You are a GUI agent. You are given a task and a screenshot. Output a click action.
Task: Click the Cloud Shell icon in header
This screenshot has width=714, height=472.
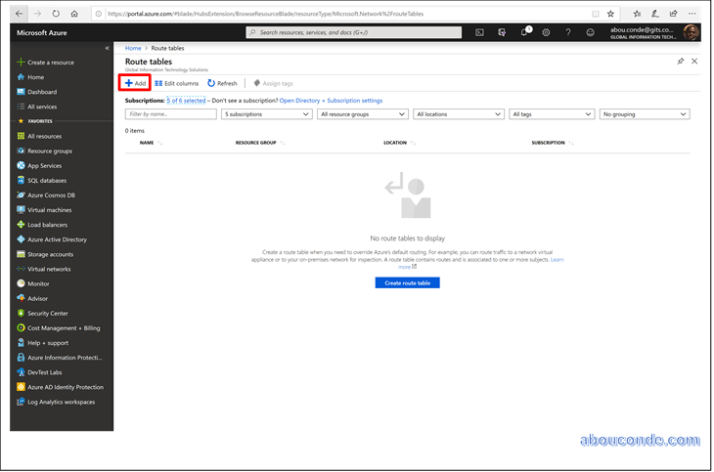[x=480, y=32]
